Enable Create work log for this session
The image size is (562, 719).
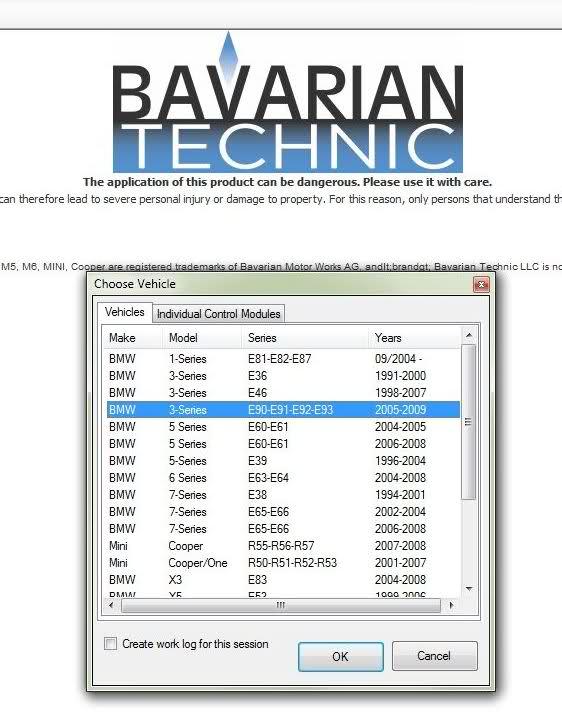(110, 644)
